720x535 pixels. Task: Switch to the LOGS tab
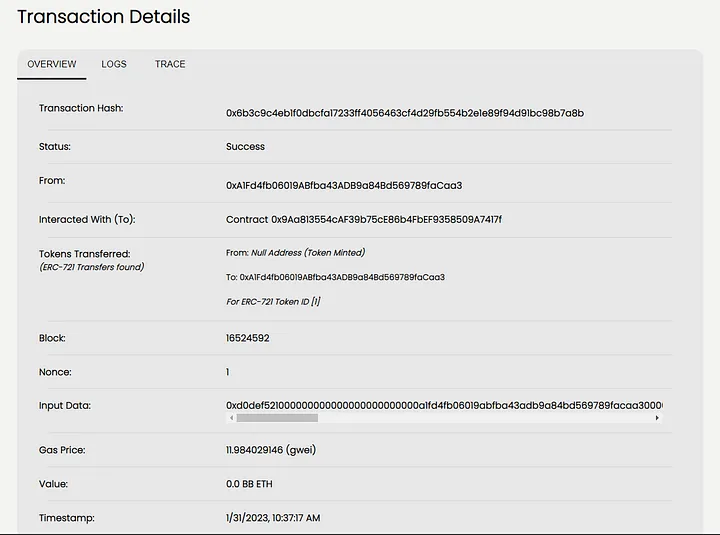[x=114, y=64]
